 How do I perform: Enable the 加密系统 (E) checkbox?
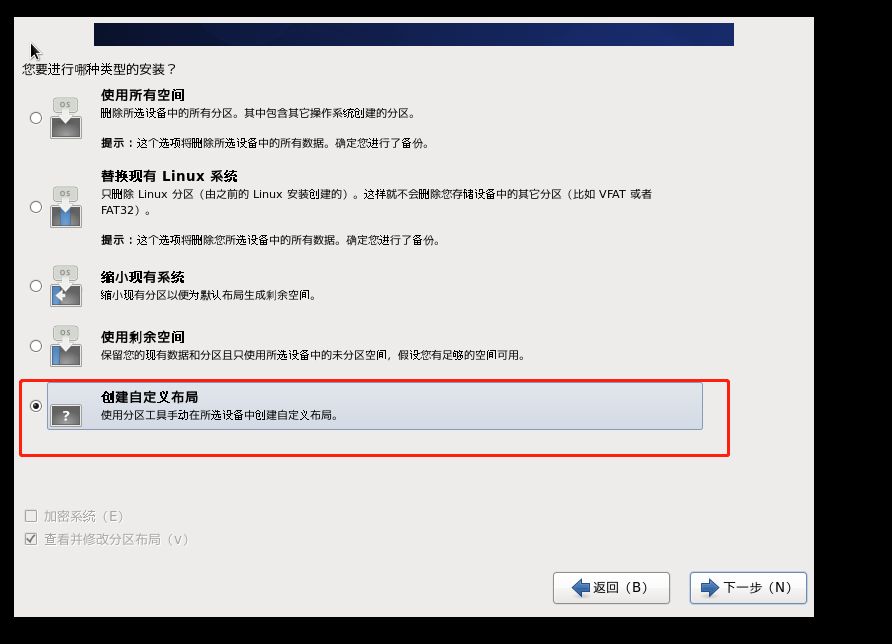pyautogui.click(x=31, y=516)
